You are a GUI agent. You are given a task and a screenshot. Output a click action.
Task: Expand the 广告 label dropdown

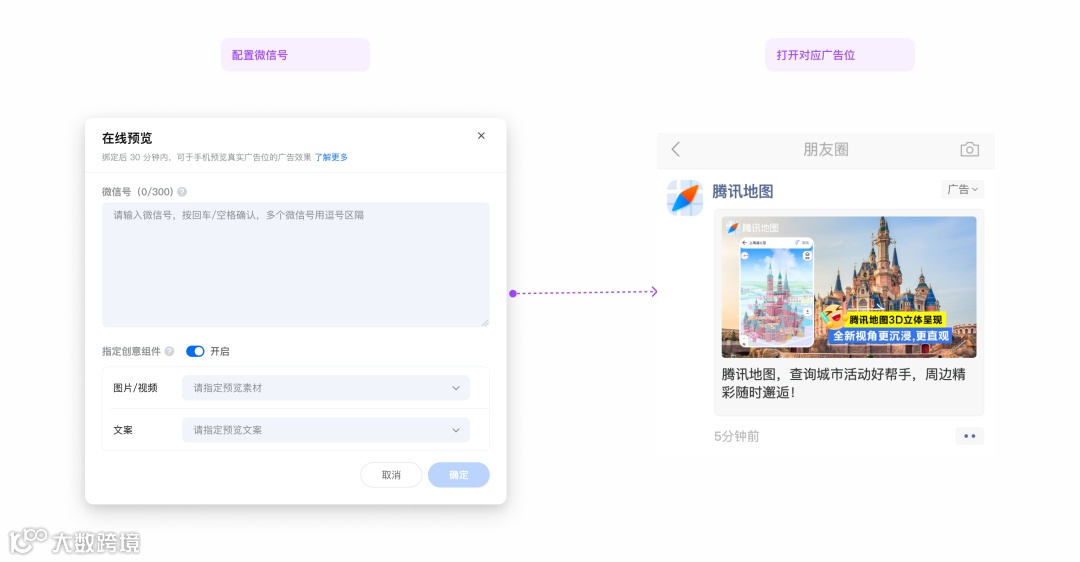click(x=962, y=189)
